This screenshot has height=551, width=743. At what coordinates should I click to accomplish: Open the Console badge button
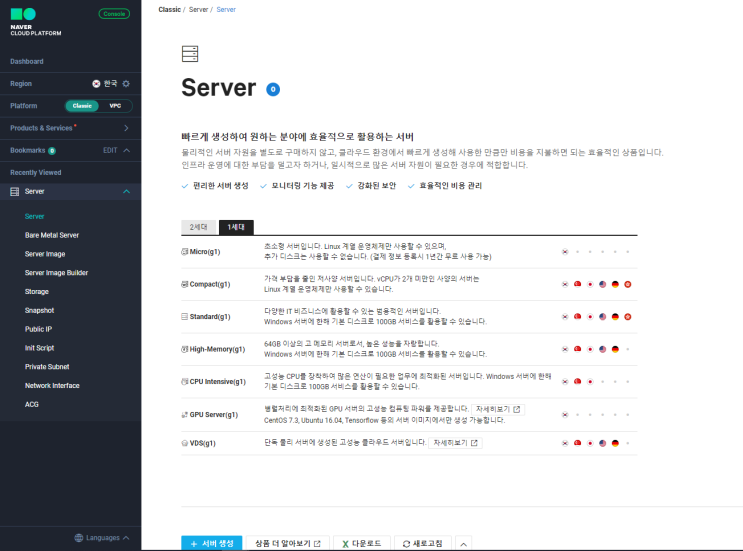click(x=114, y=14)
